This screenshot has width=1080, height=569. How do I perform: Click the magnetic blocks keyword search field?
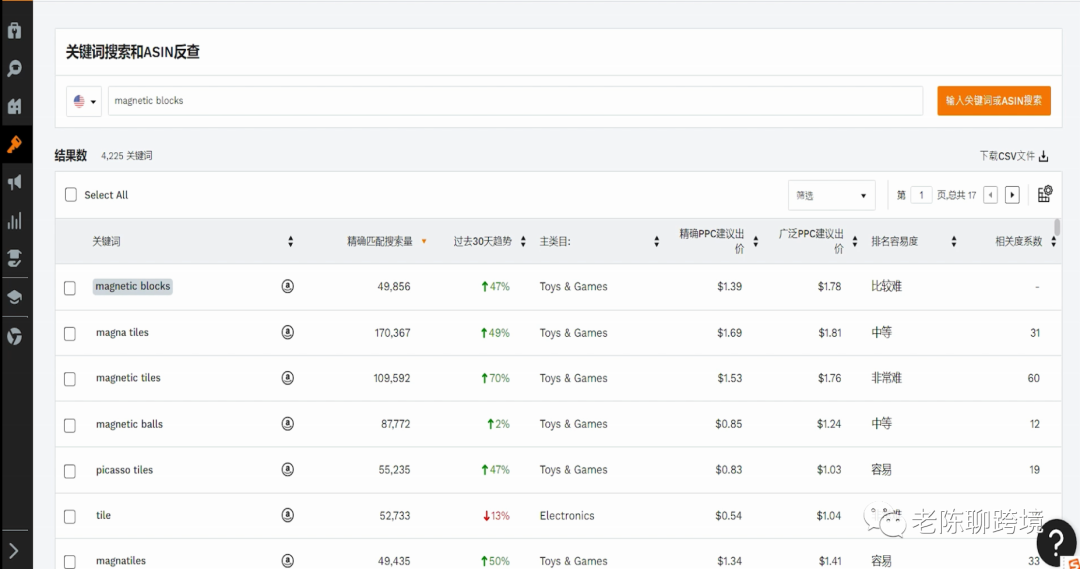[x=515, y=101]
